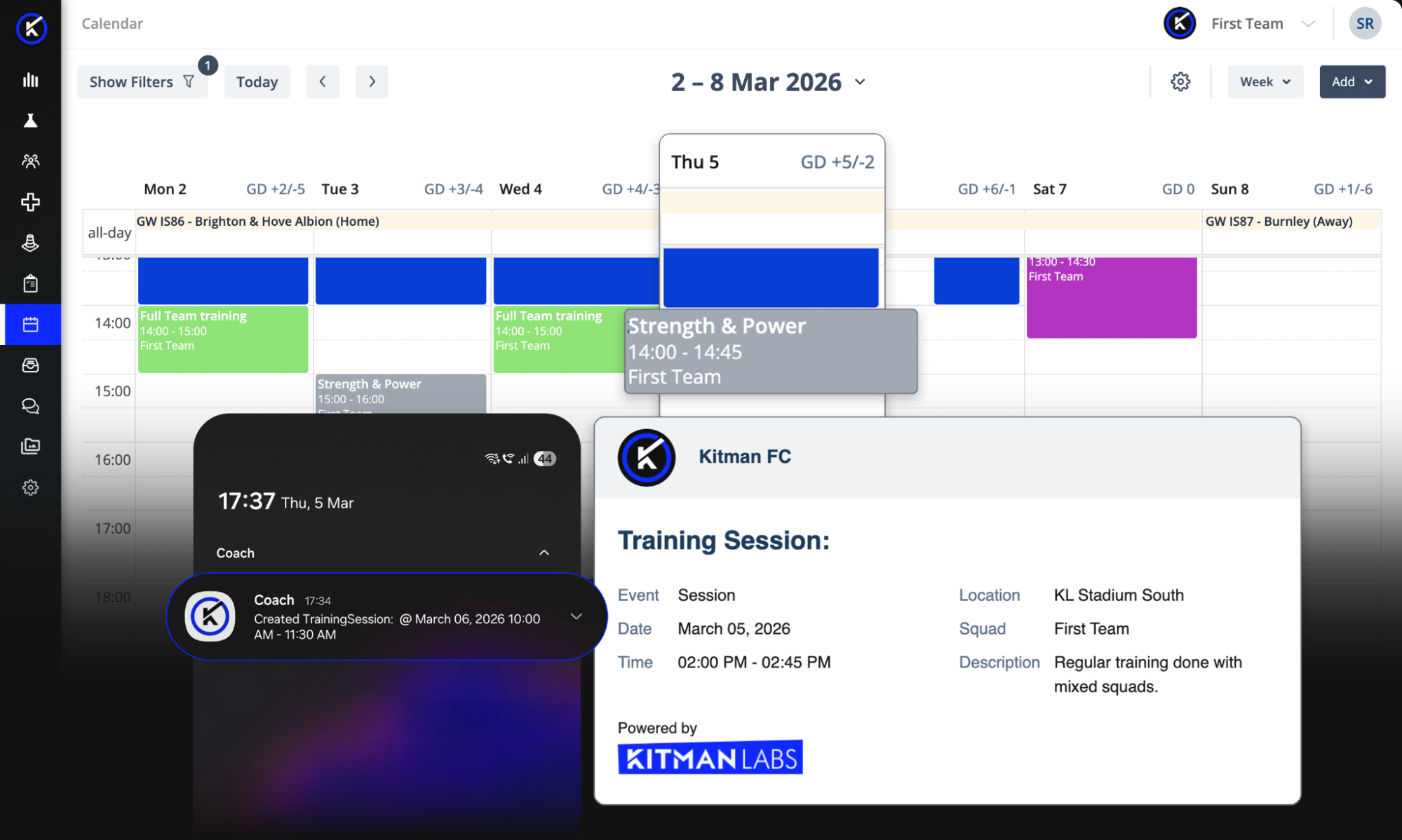Click the flask icon in the sidebar

[30, 121]
